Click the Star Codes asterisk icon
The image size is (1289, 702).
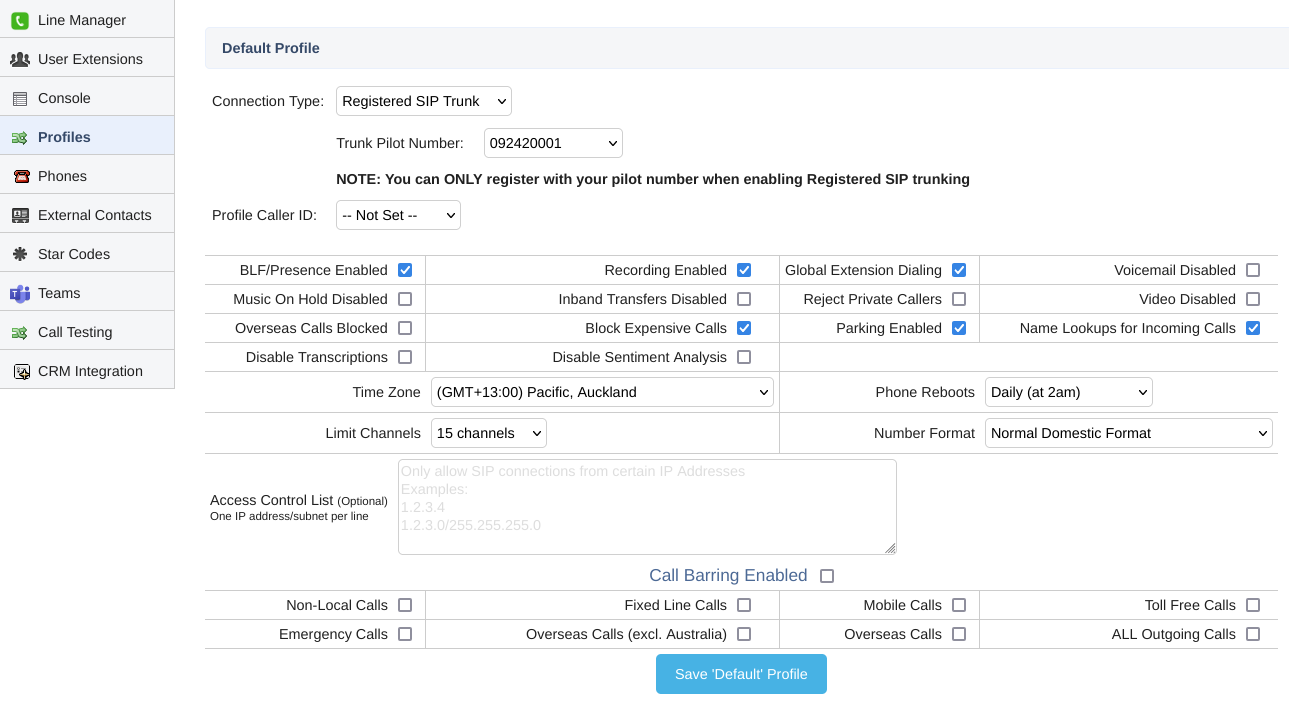click(x=20, y=254)
